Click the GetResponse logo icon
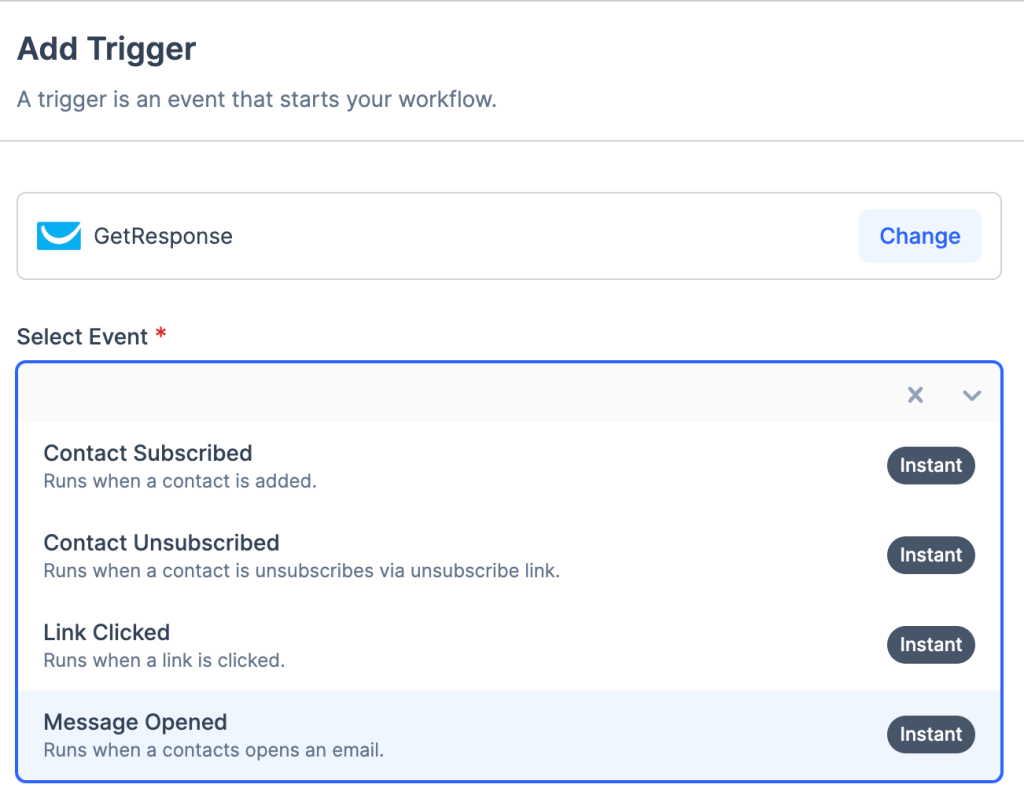 coord(59,236)
